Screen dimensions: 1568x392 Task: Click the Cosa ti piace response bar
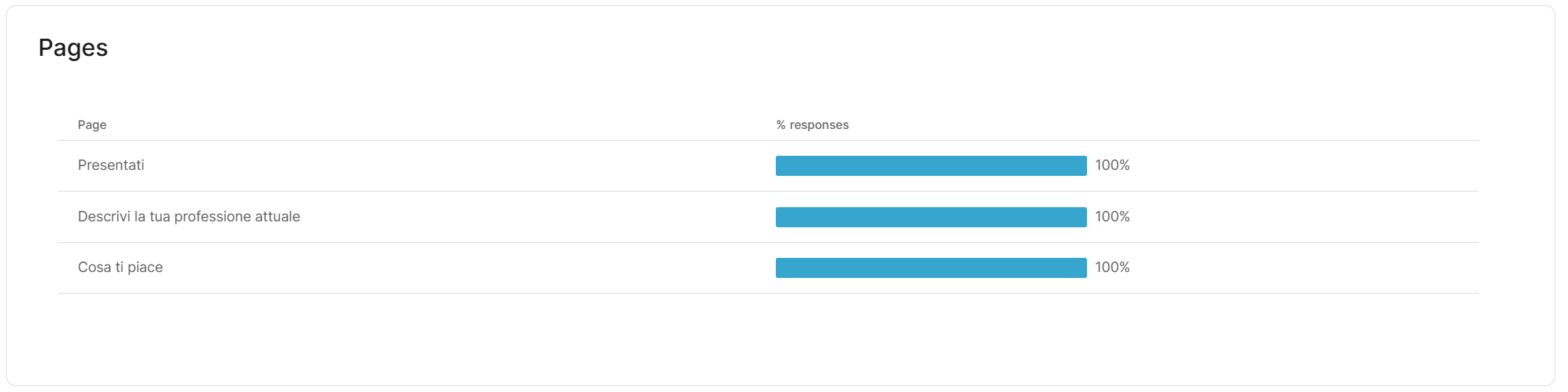(x=931, y=268)
